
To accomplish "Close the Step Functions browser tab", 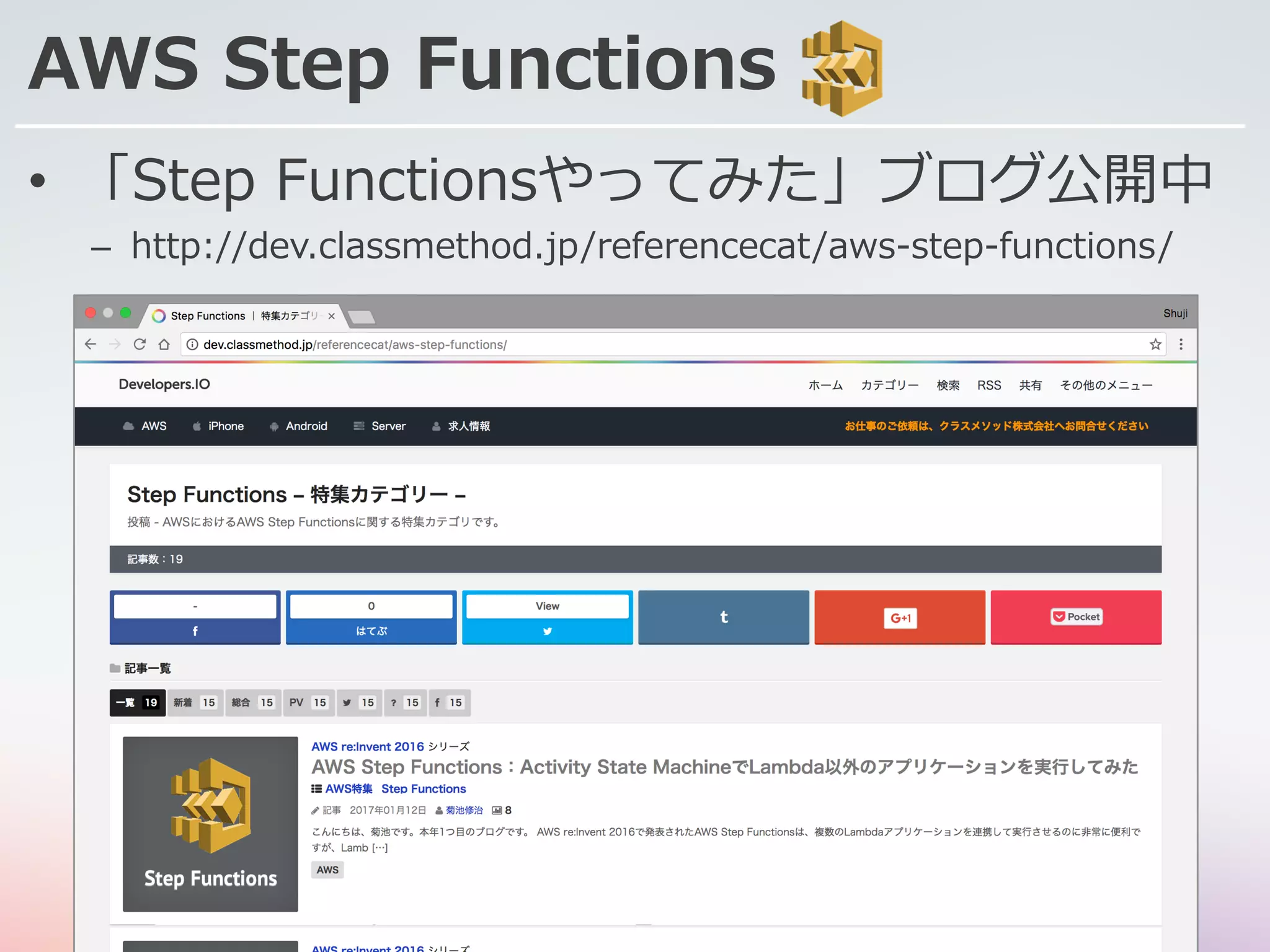I will (331, 316).
